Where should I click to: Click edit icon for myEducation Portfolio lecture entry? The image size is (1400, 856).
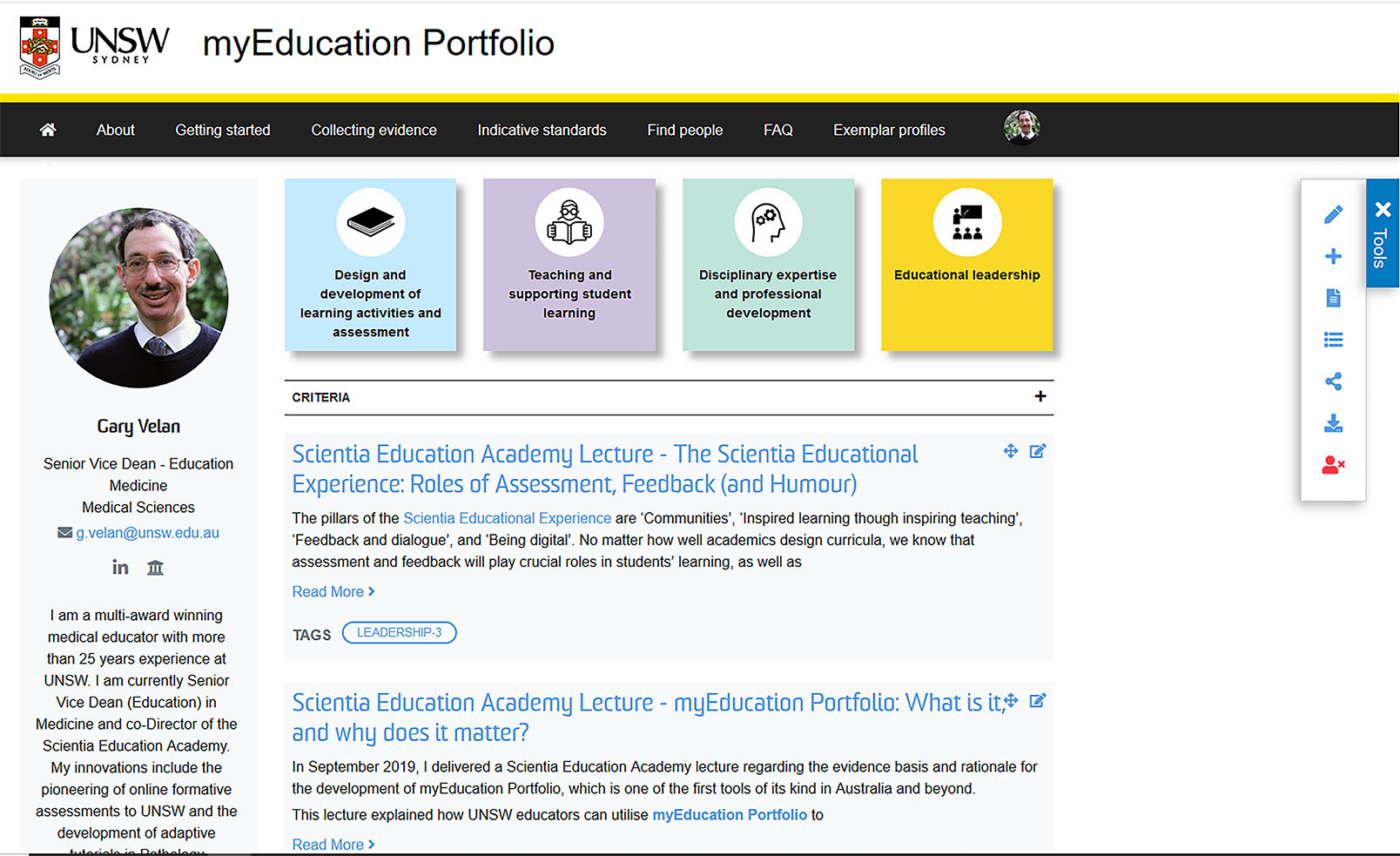[x=1037, y=700]
